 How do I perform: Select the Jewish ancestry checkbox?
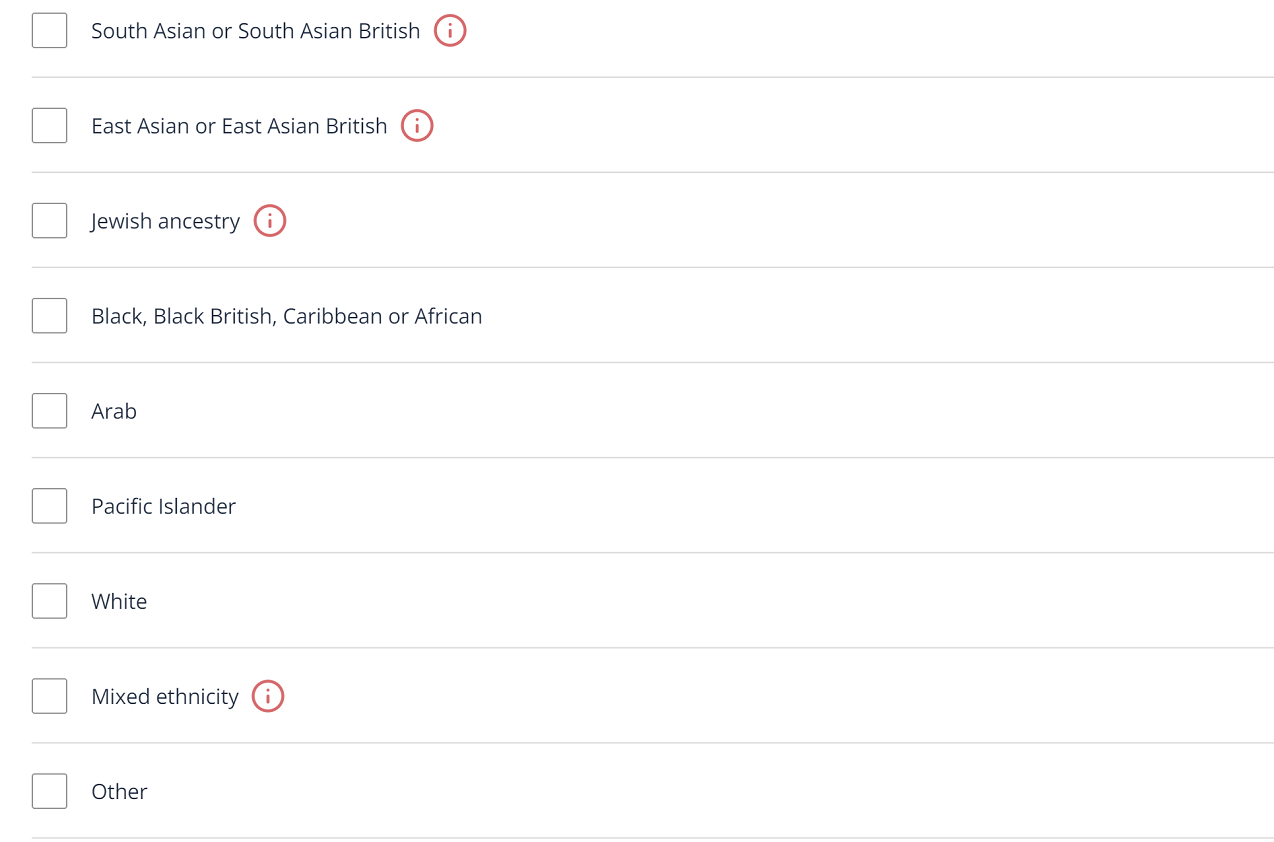point(49,221)
